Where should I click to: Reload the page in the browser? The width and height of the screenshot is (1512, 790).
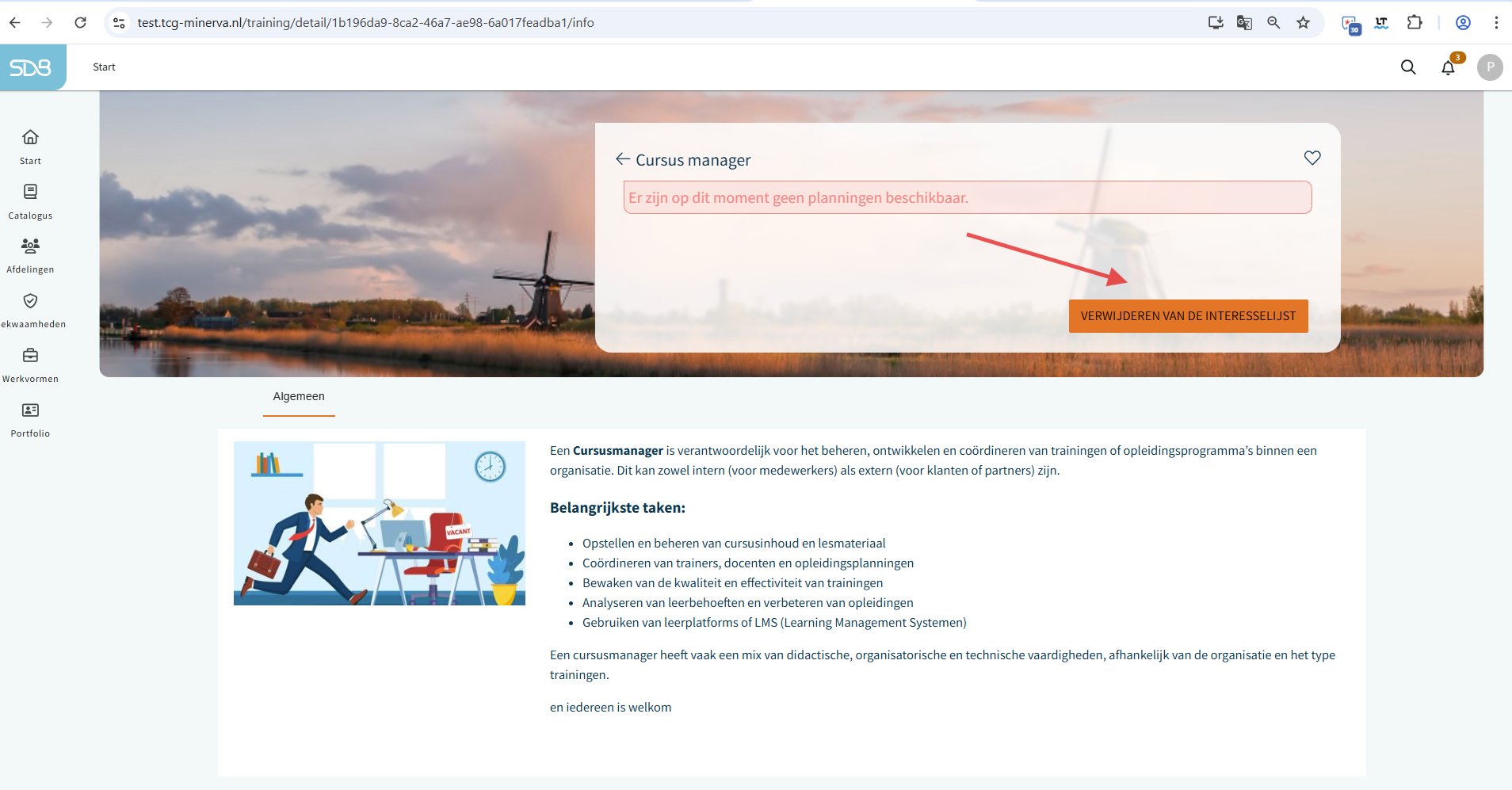(x=80, y=22)
